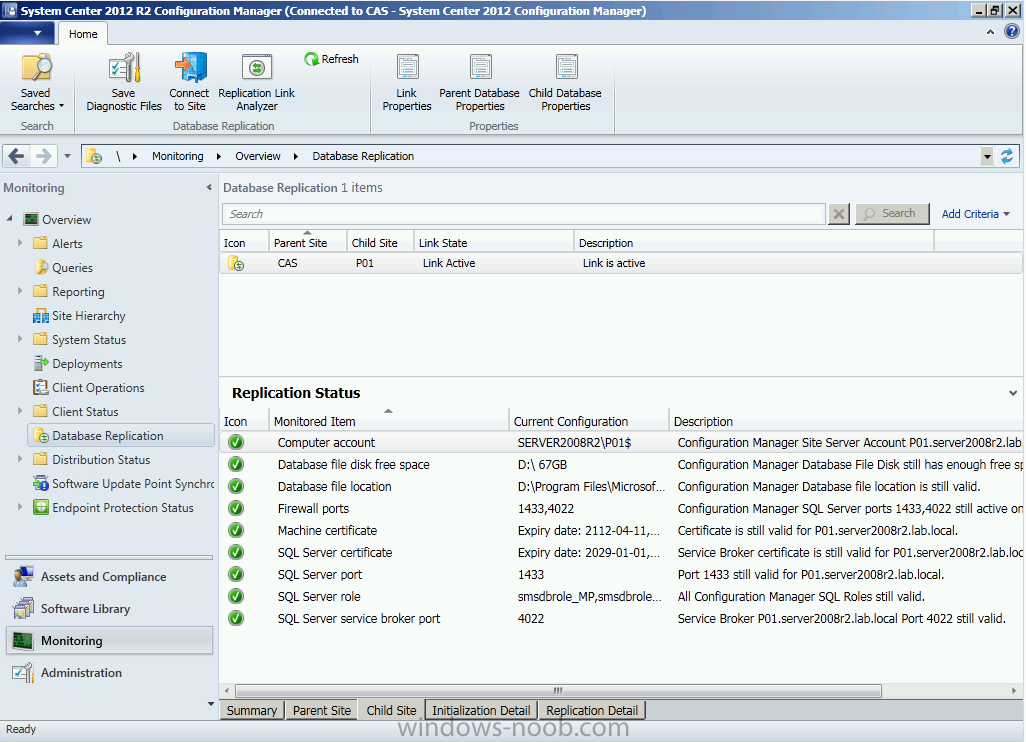Open the help icon in ribbon corner

point(1012,31)
